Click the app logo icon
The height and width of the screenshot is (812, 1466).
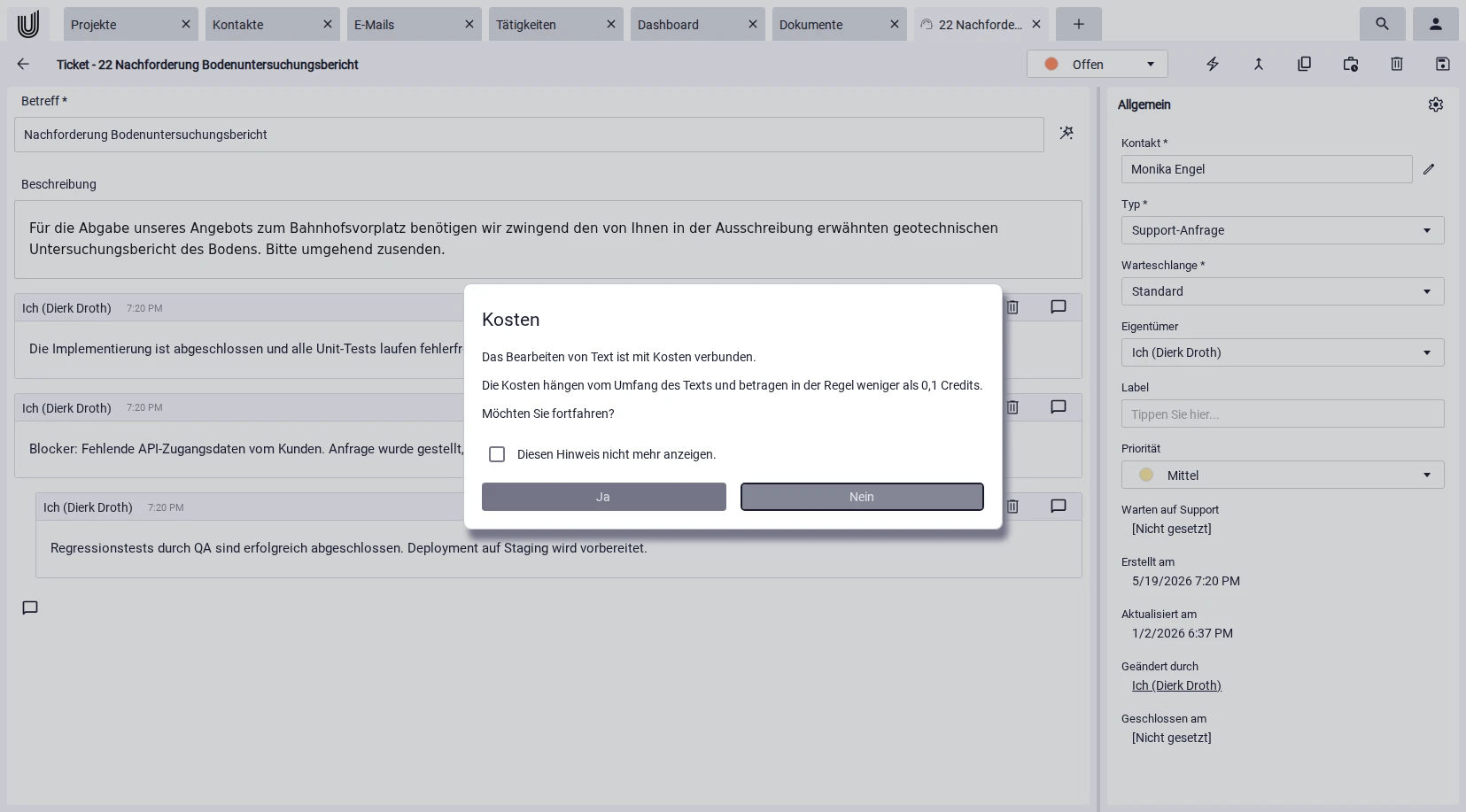(x=28, y=24)
